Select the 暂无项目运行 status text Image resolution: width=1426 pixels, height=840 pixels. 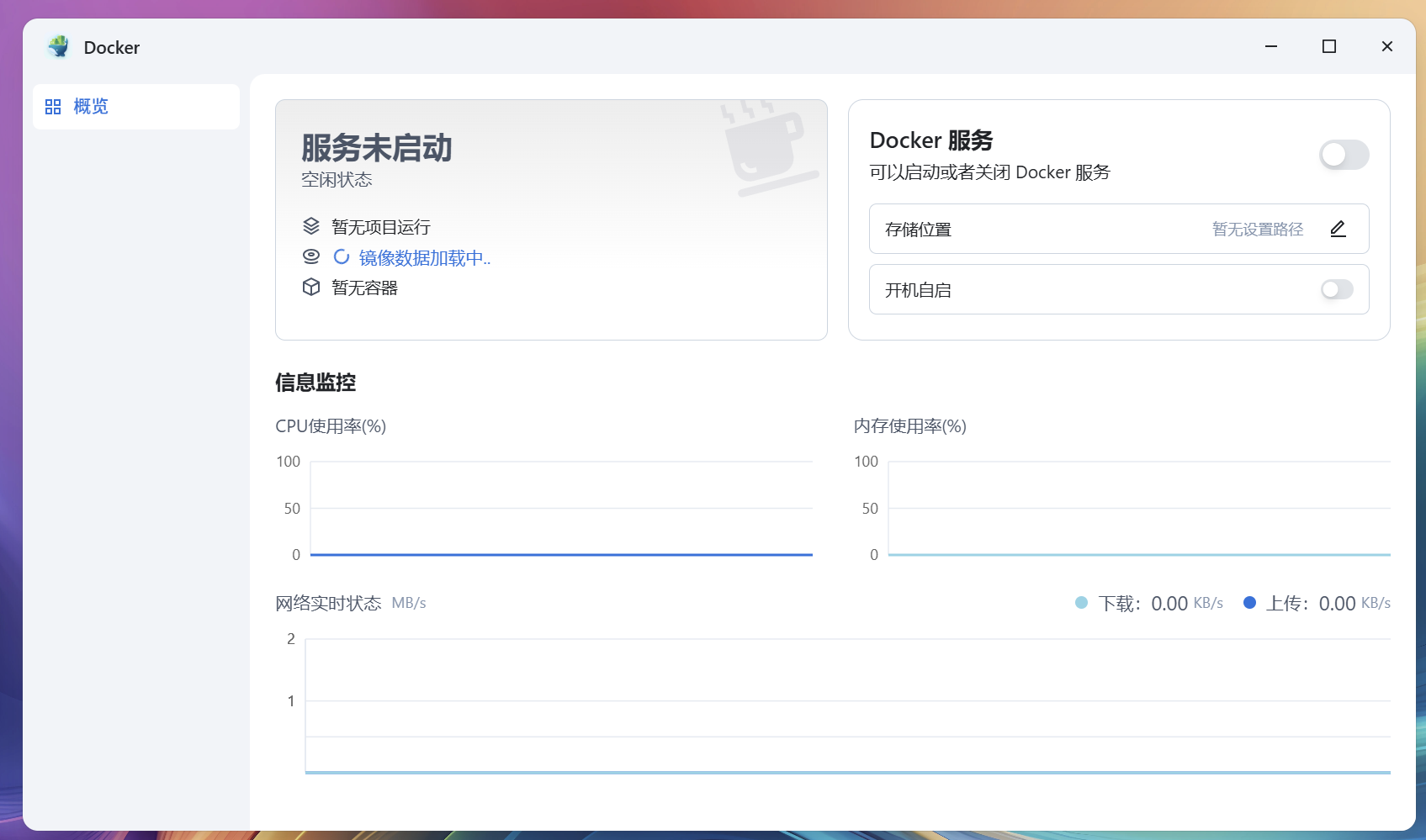coord(381,227)
